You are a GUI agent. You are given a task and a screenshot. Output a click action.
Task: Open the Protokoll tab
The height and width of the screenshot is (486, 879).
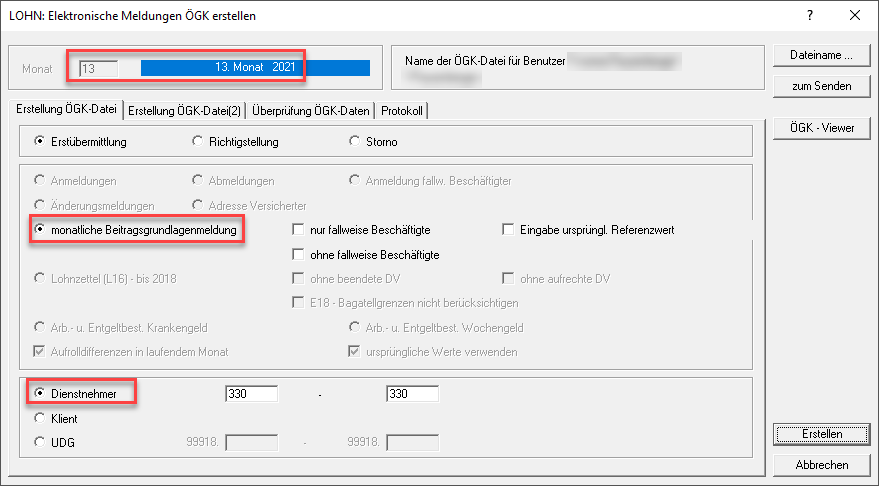pos(402,110)
